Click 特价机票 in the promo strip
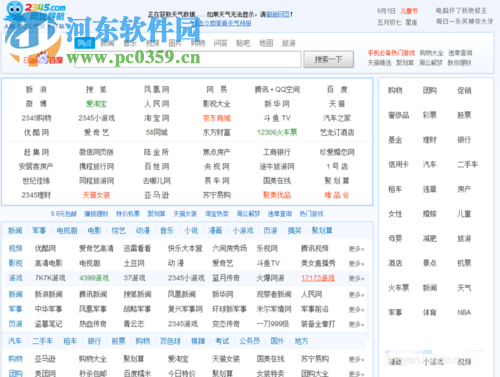500x377 pixels. point(128,214)
